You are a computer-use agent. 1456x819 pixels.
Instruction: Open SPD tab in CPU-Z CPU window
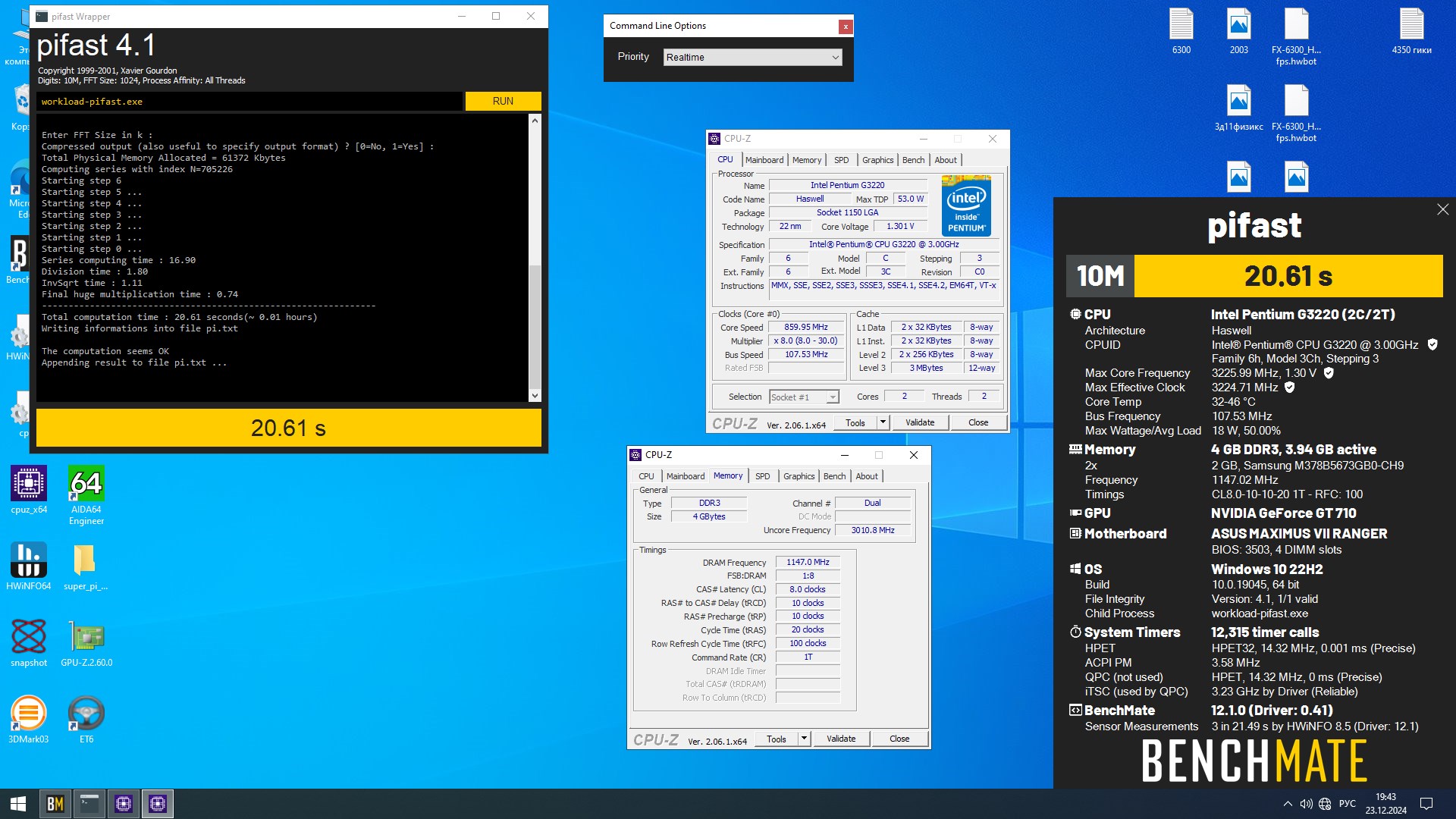click(x=842, y=160)
